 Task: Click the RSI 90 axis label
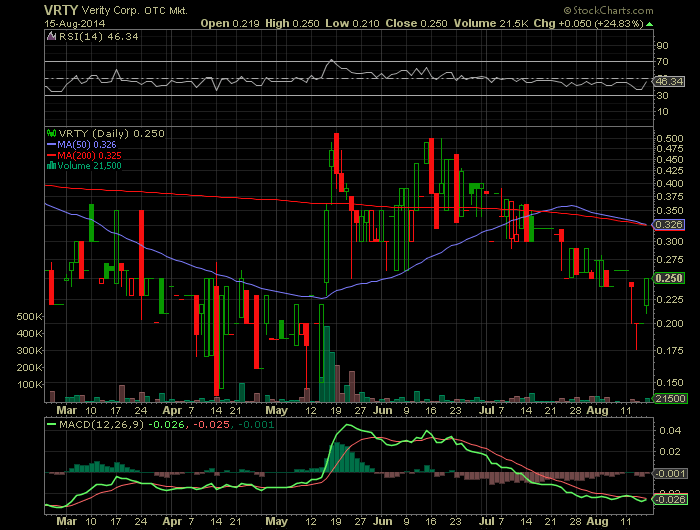(662, 46)
